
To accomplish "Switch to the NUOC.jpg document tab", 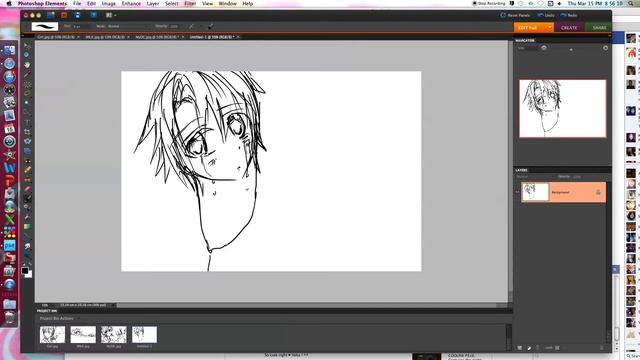I will pos(159,37).
